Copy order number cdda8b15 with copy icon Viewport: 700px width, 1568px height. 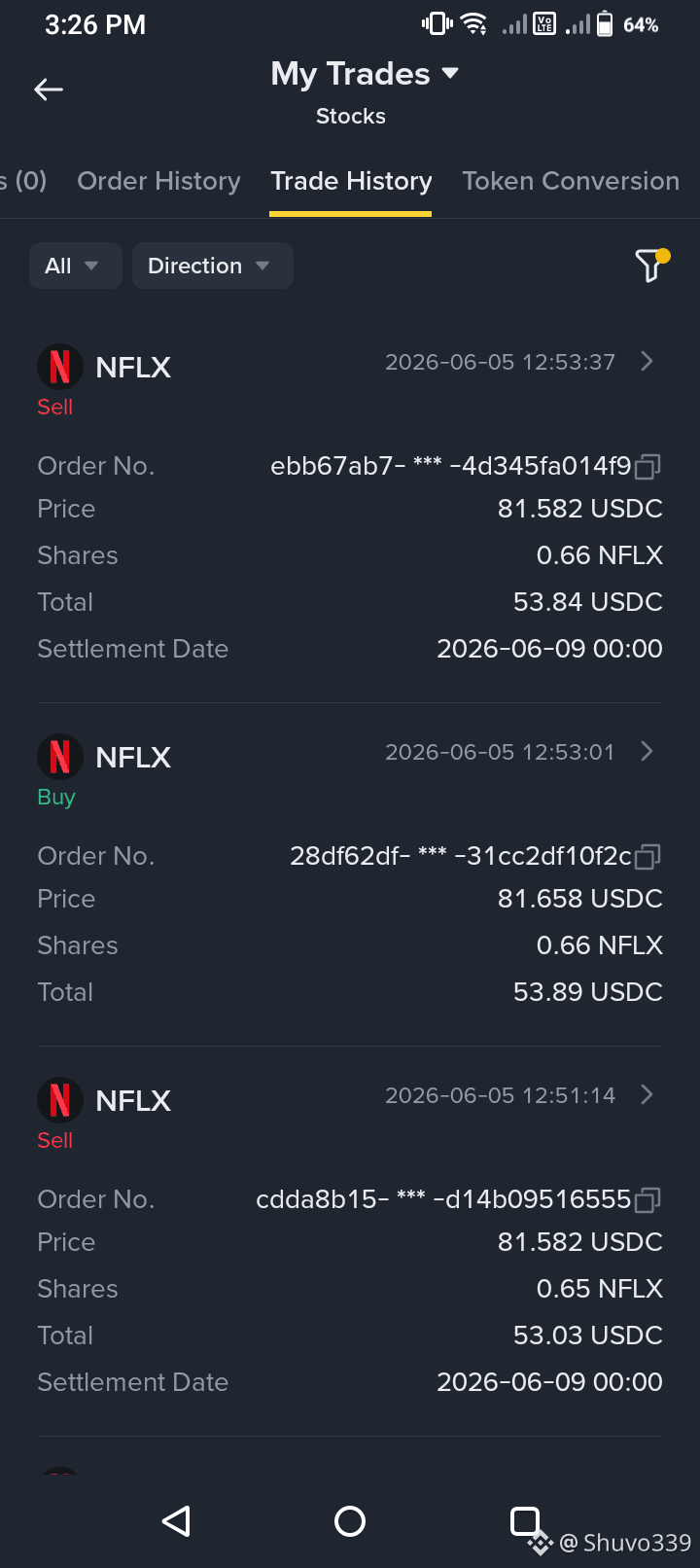pos(647,1200)
